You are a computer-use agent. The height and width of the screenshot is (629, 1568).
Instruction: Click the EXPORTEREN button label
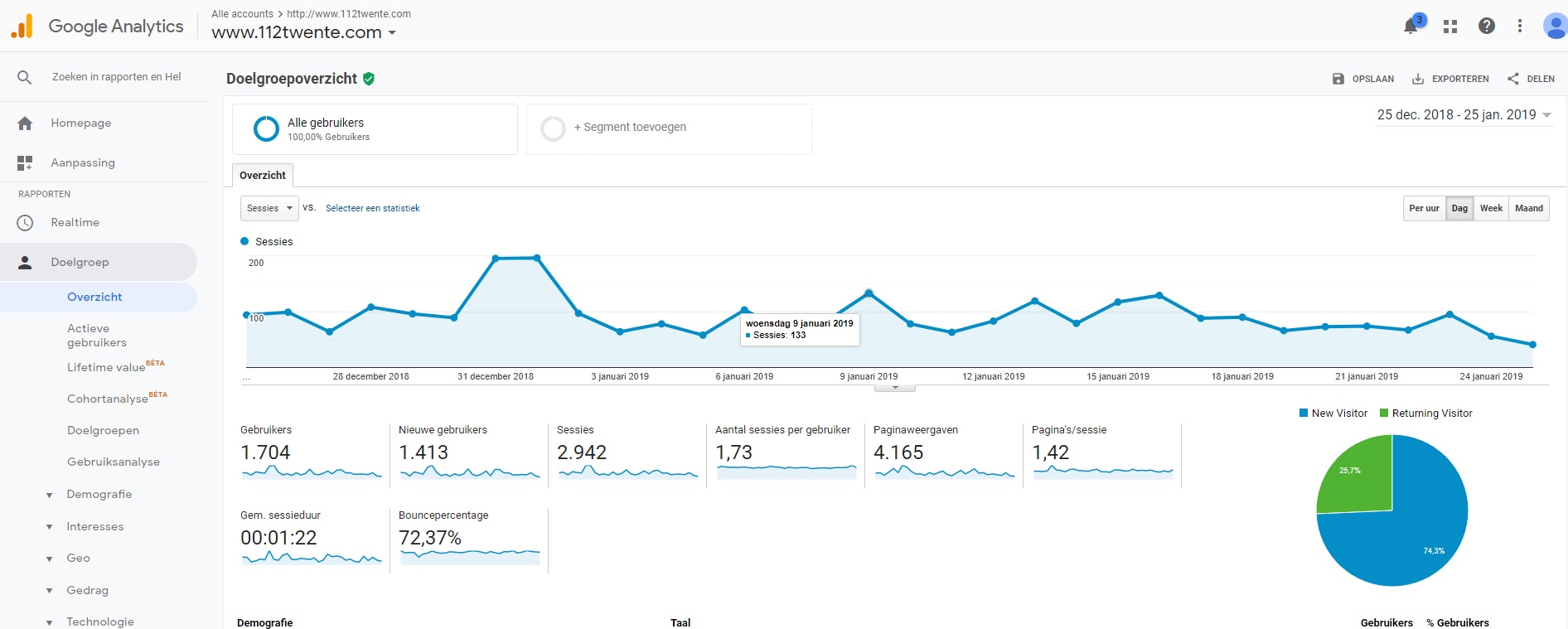coord(1460,79)
